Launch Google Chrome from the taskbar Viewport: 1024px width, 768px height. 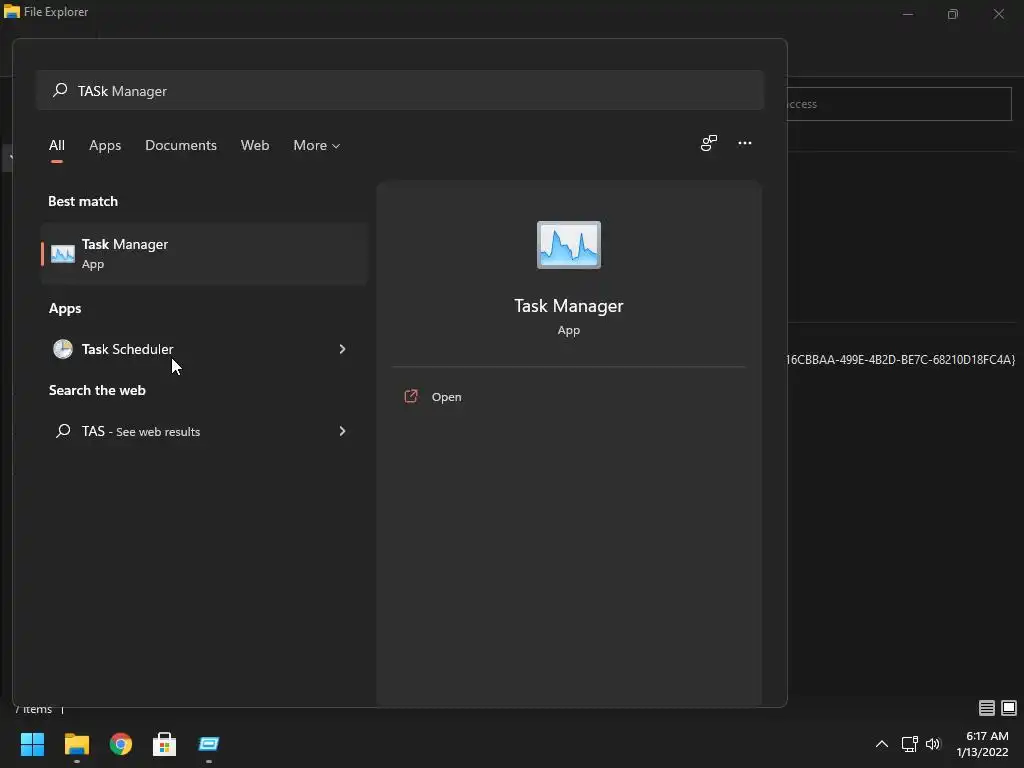click(121, 744)
